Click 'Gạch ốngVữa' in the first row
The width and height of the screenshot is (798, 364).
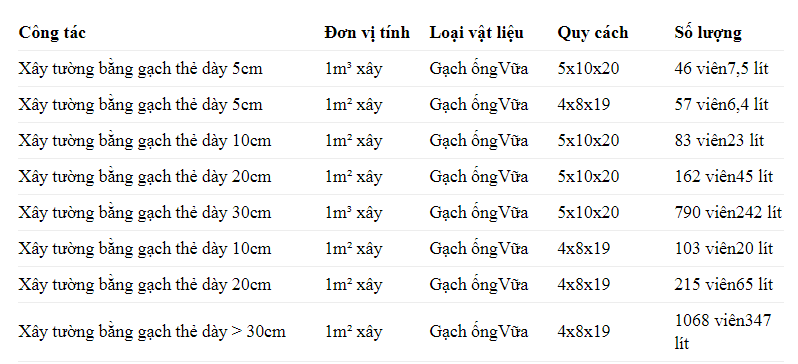[x=478, y=69]
